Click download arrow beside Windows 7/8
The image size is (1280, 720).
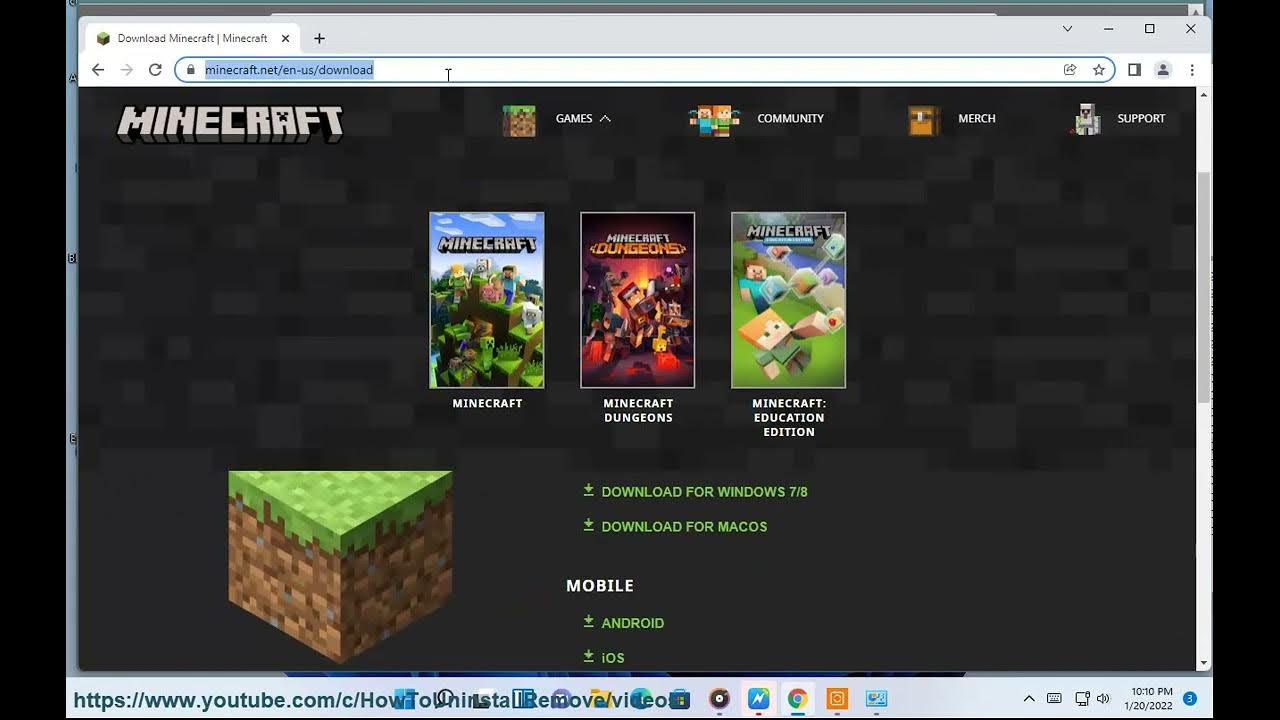pyautogui.click(x=589, y=490)
